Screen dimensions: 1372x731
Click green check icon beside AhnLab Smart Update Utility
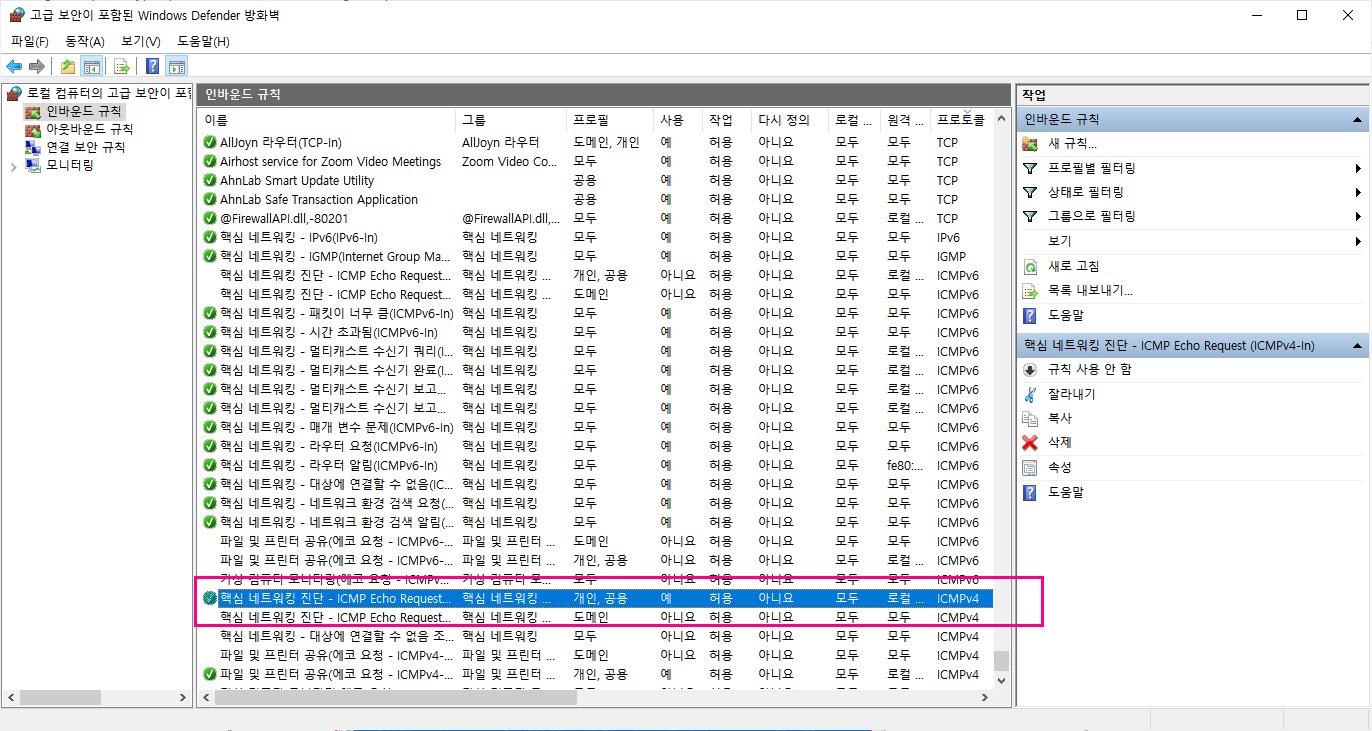click(209, 180)
